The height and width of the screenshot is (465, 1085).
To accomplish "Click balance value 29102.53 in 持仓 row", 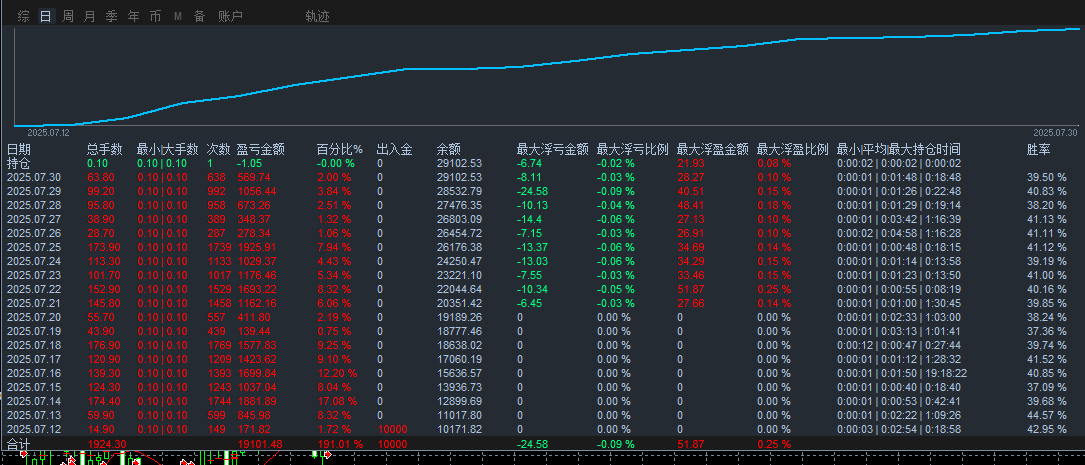I will click(x=459, y=163).
